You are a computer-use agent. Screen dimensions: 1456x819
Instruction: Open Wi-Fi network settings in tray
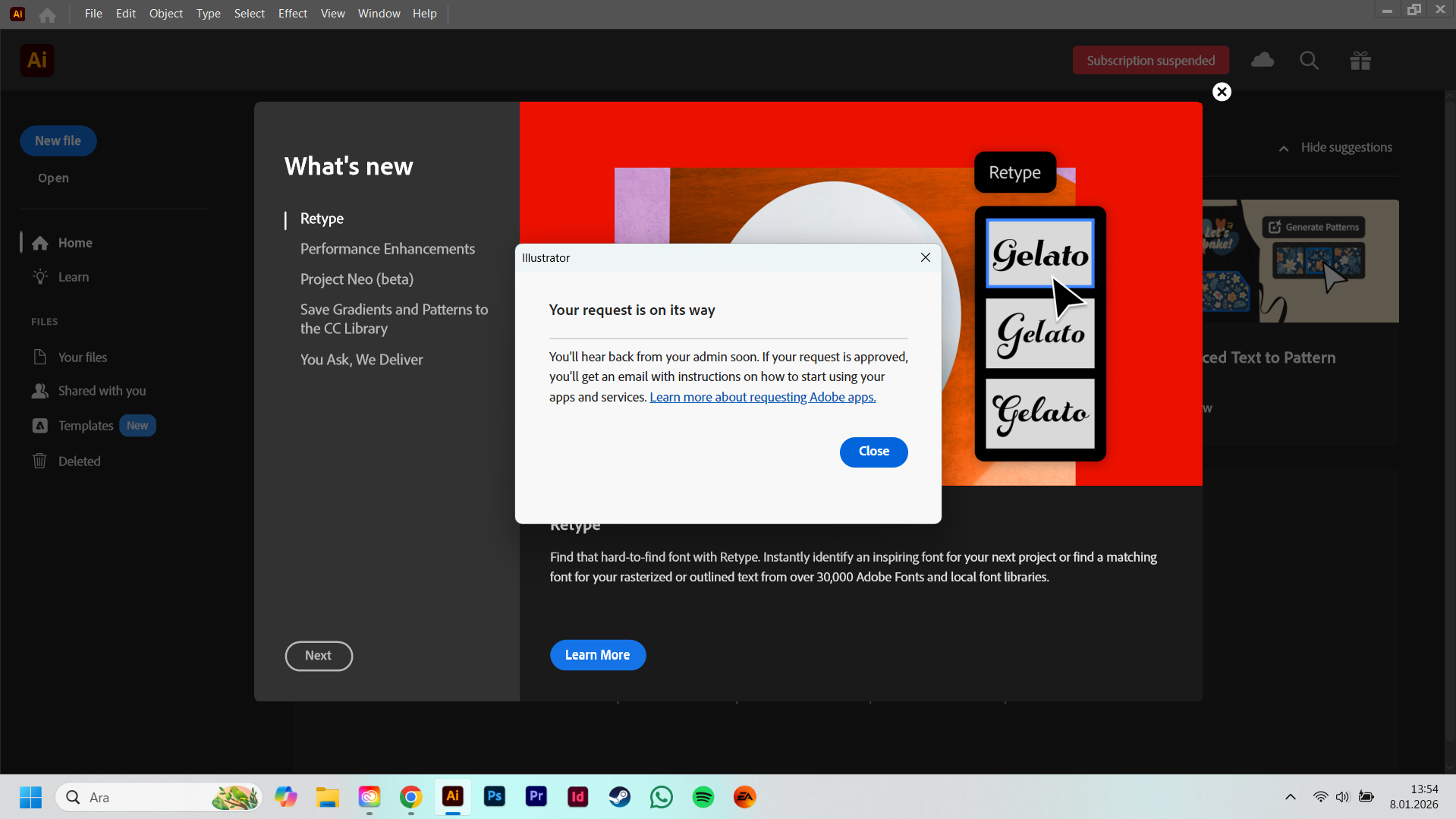[x=1321, y=797]
